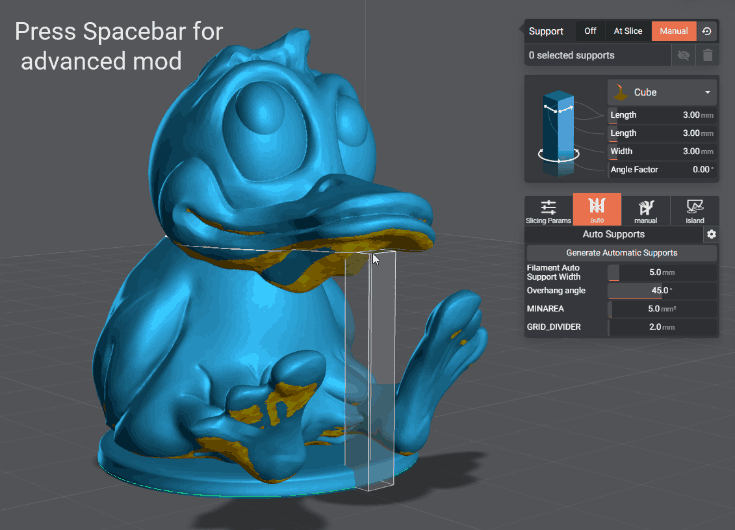Toggle visibility of selected supports

[x=683, y=55]
